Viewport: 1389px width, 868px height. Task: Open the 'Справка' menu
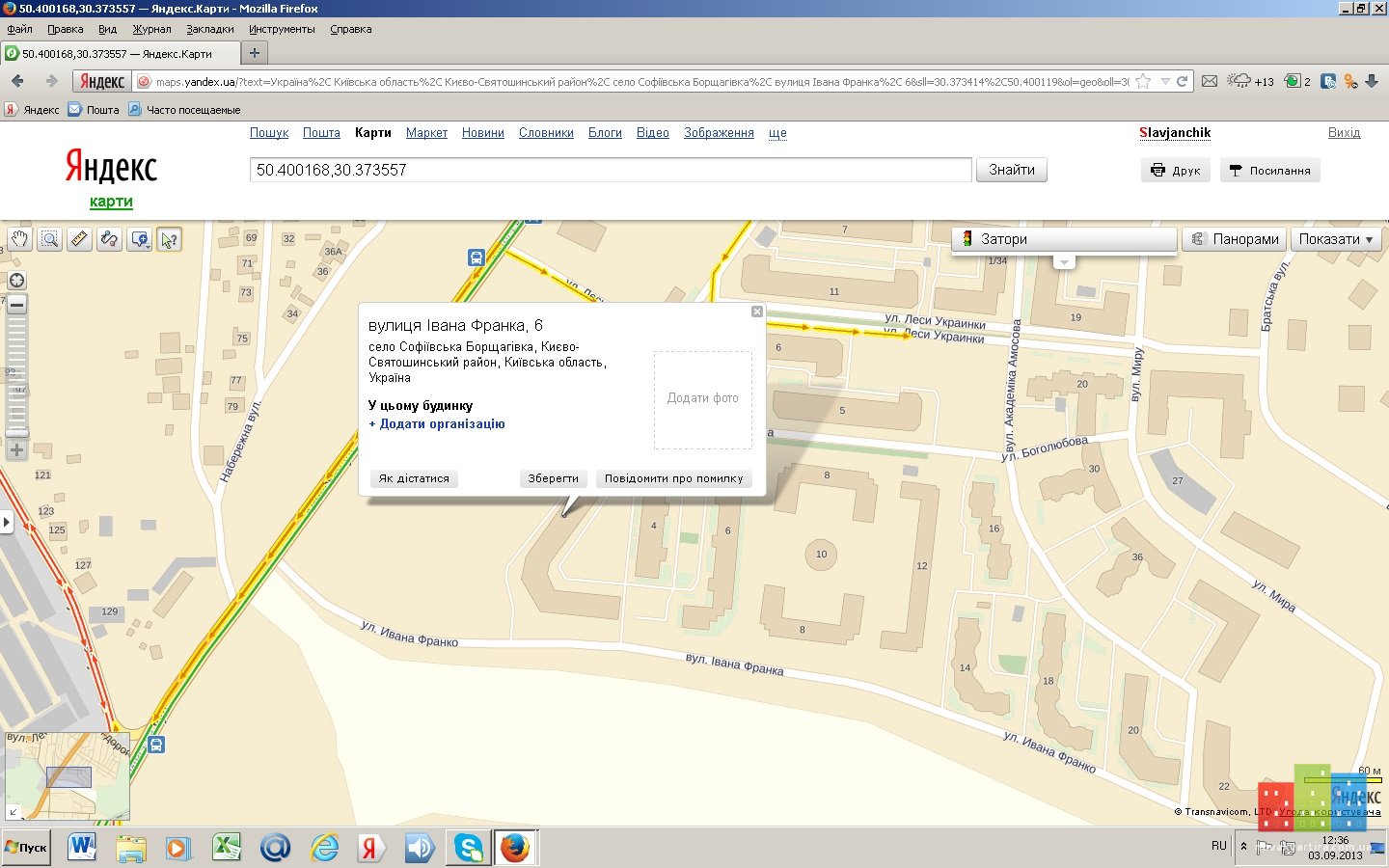pyautogui.click(x=351, y=29)
